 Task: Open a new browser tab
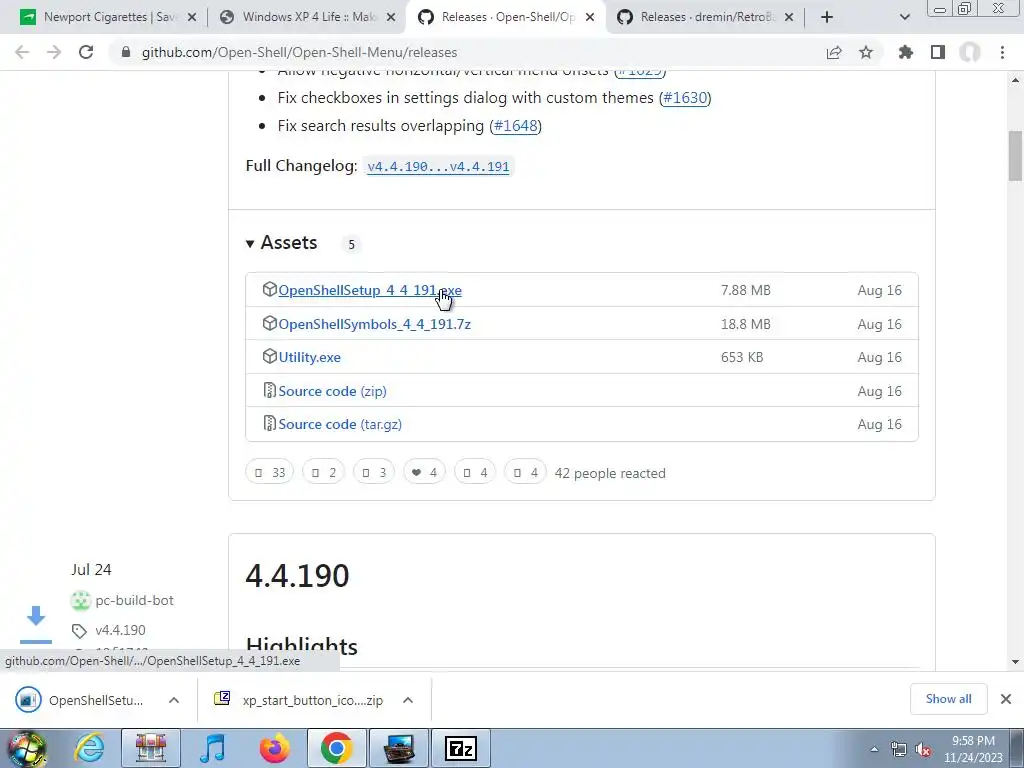tap(827, 17)
